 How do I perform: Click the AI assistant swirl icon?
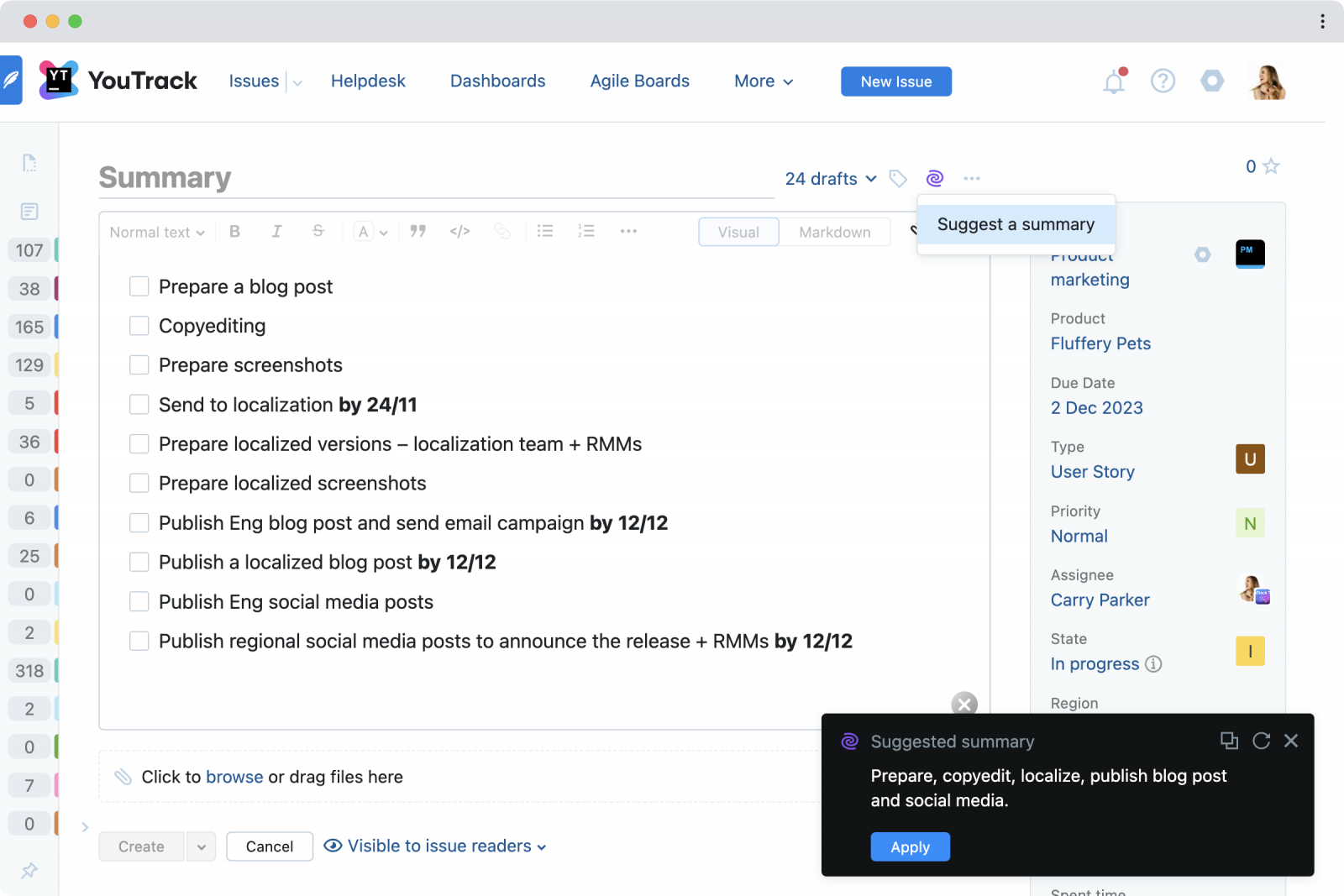[935, 178]
